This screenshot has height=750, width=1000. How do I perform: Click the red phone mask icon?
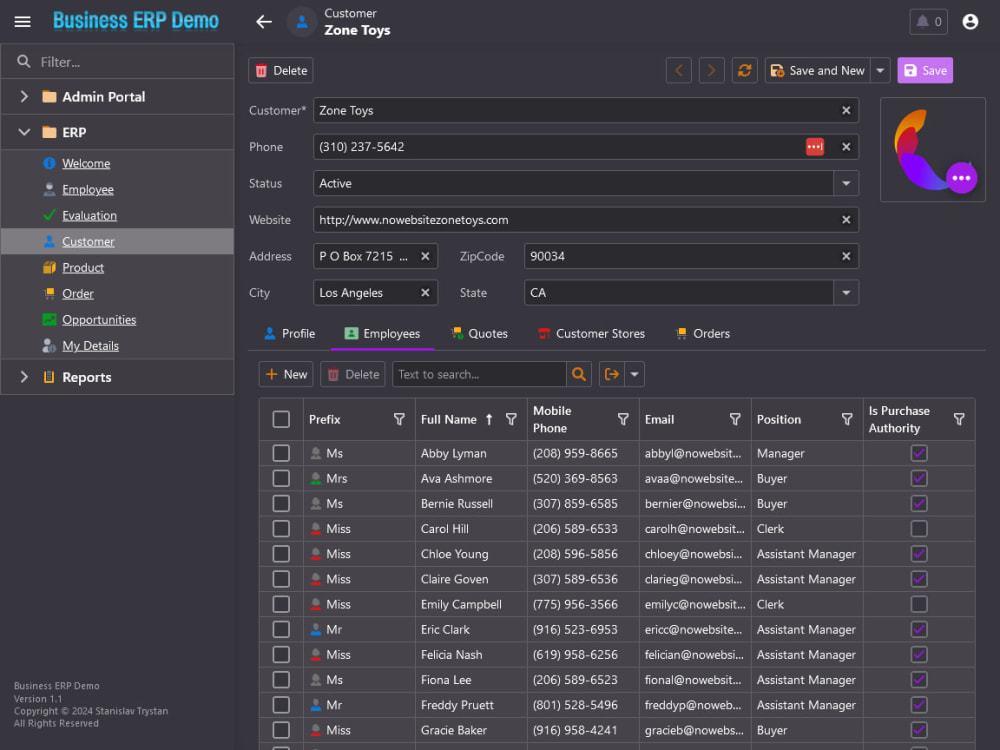[x=814, y=147]
